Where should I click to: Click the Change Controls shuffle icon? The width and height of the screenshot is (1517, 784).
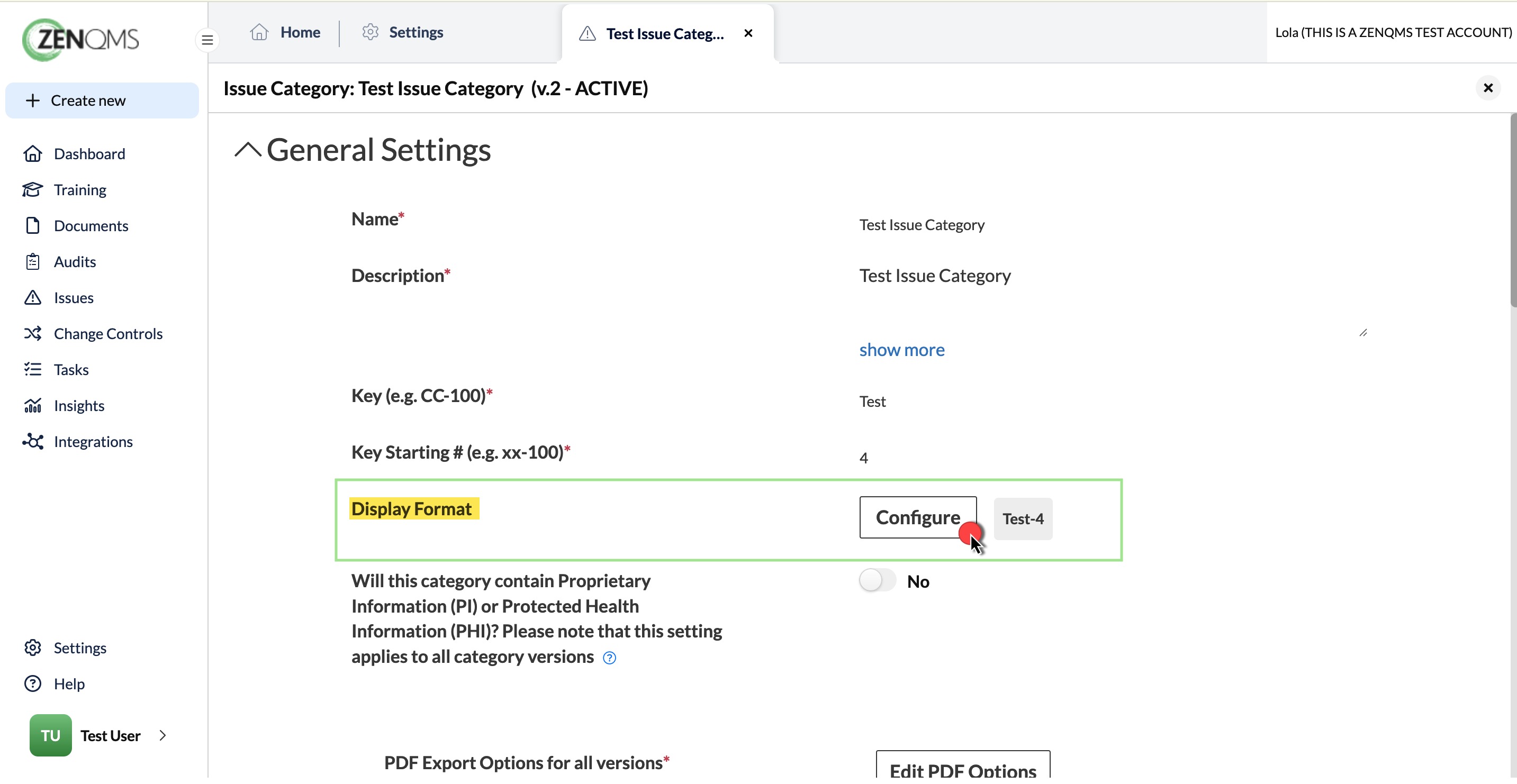click(33, 334)
